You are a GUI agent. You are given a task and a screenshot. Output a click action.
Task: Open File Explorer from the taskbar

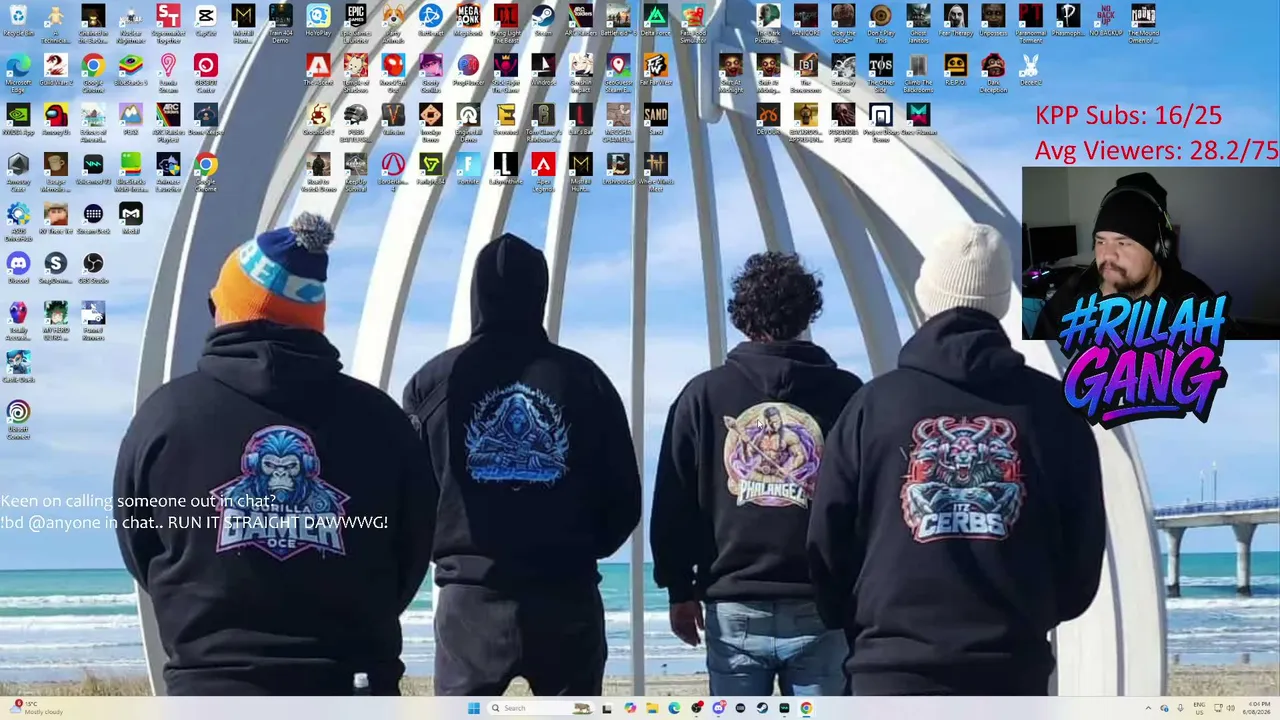pyautogui.click(x=652, y=708)
